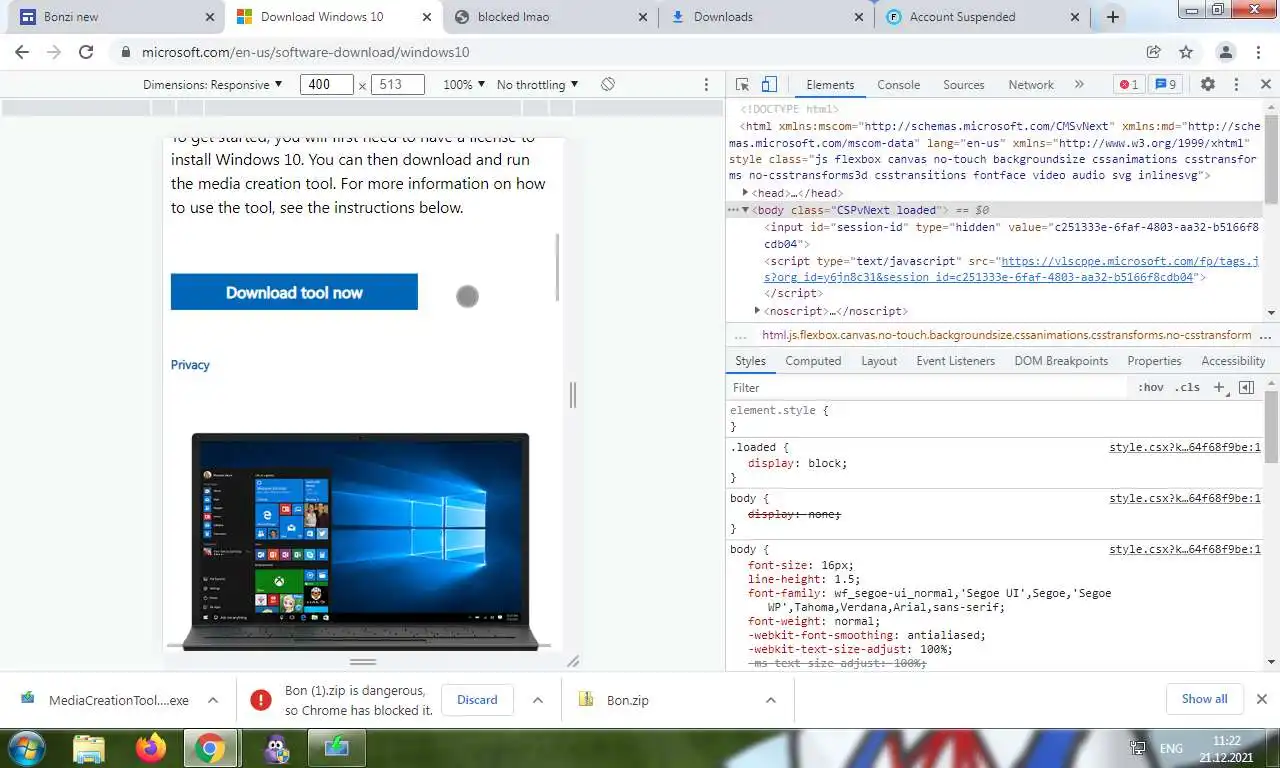Collapse the body element node

pyautogui.click(x=745, y=210)
